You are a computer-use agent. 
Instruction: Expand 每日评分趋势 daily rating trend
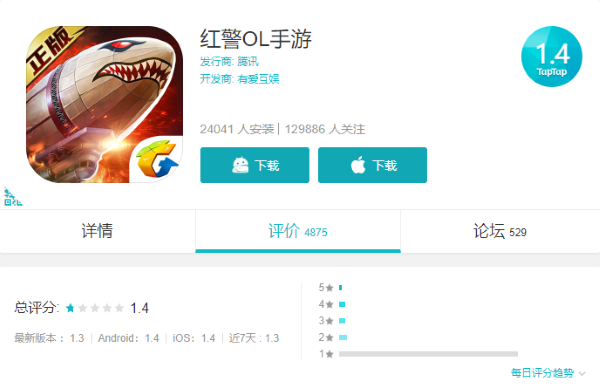(542, 373)
